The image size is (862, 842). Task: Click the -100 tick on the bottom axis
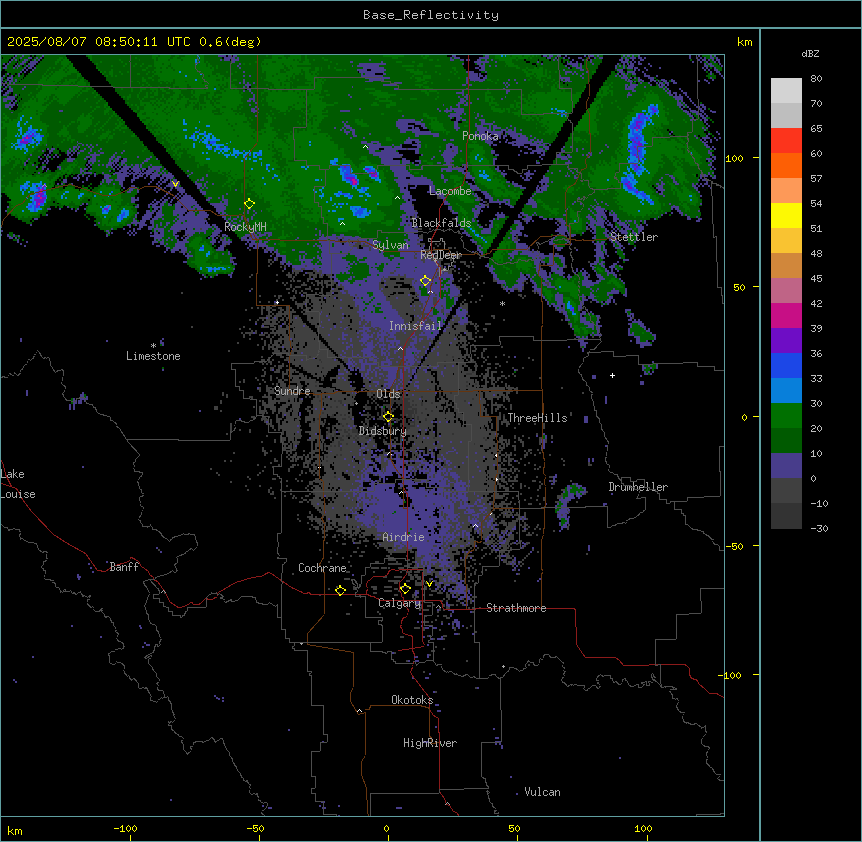point(125,828)
